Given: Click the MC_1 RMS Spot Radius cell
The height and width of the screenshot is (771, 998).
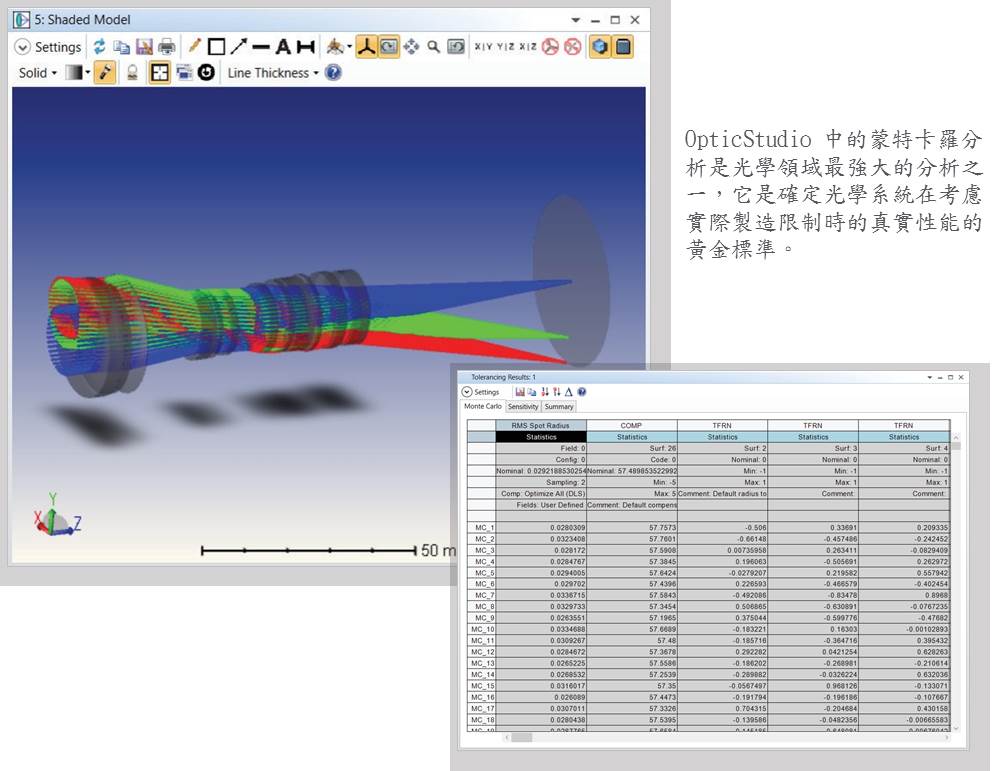Looking at the screenshot, I should click(541, 527).
